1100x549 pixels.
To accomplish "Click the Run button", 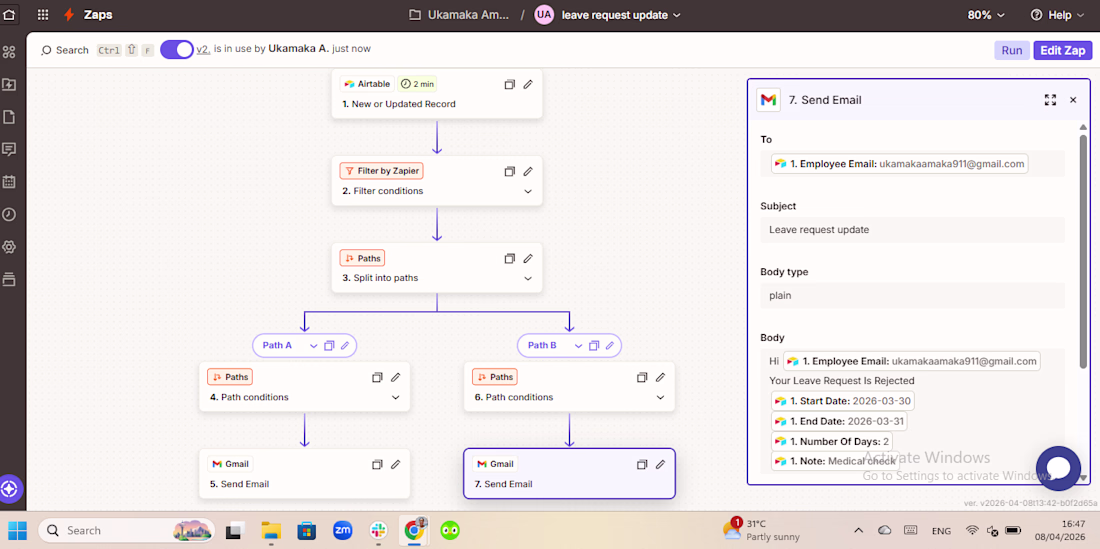I will [1012, 50].
